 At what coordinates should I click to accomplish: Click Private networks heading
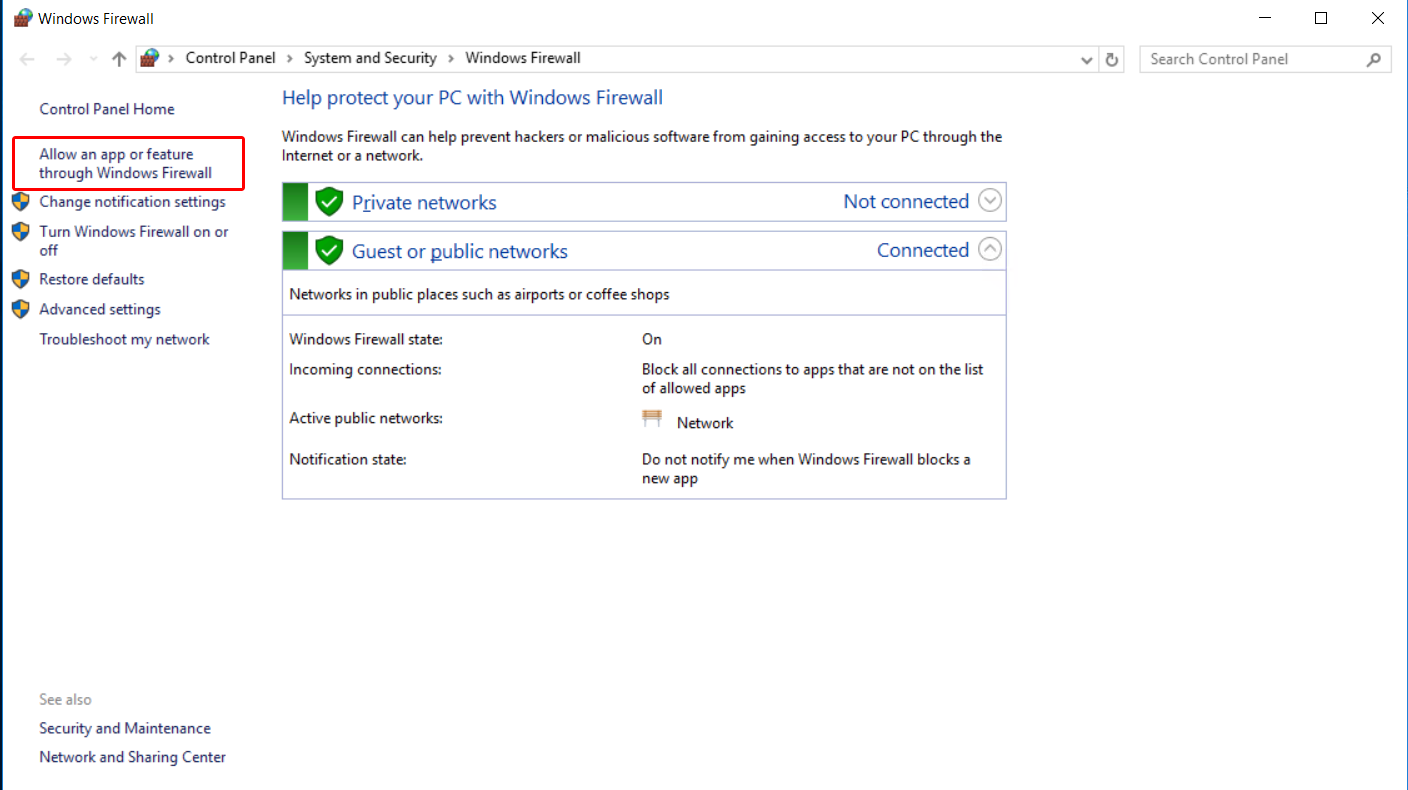pyautogui.click(x=424, y=202)
